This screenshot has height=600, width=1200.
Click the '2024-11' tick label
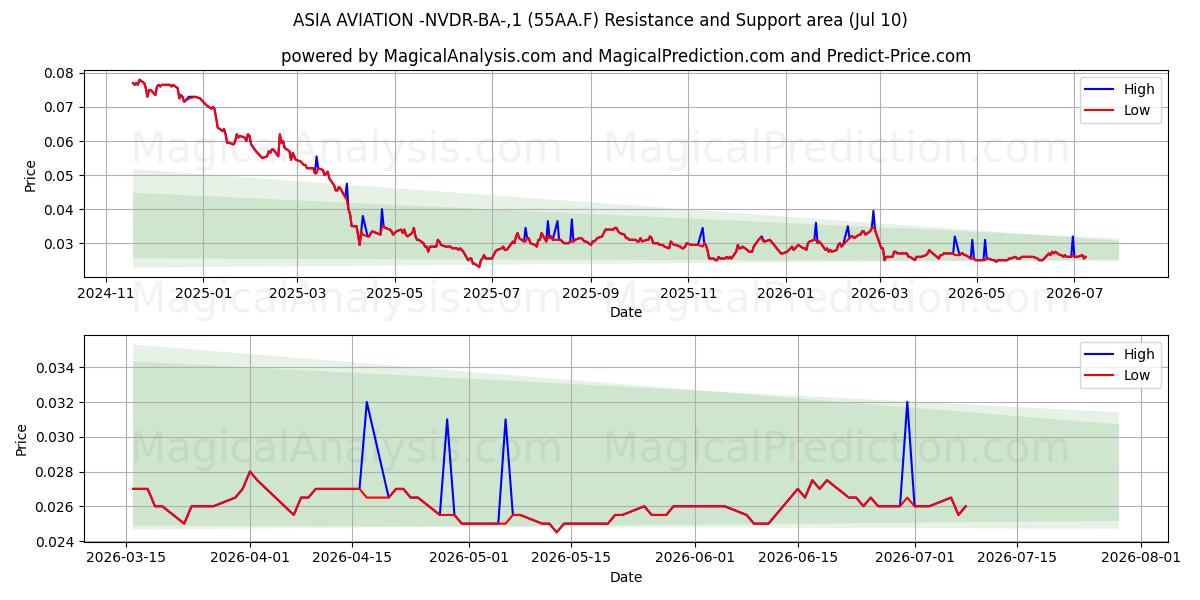tap(107, 293)
